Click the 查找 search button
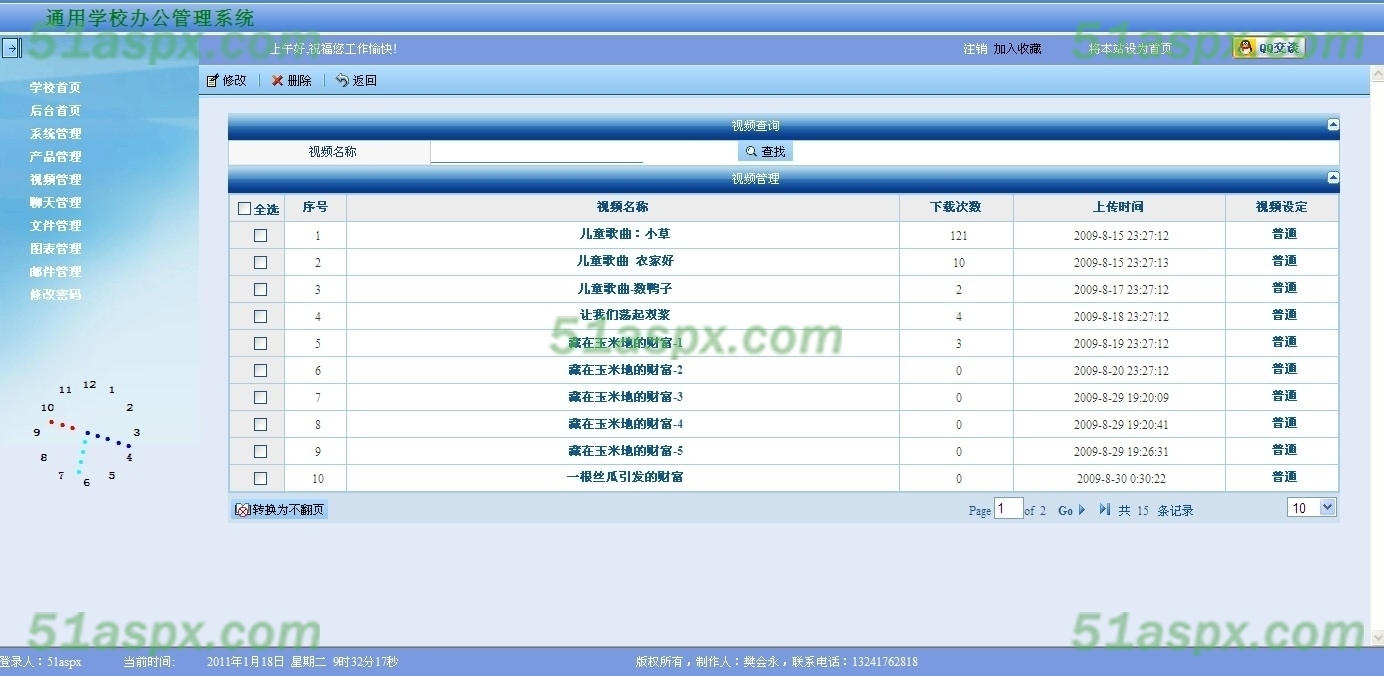The image size is (1384, 676). 765,152
